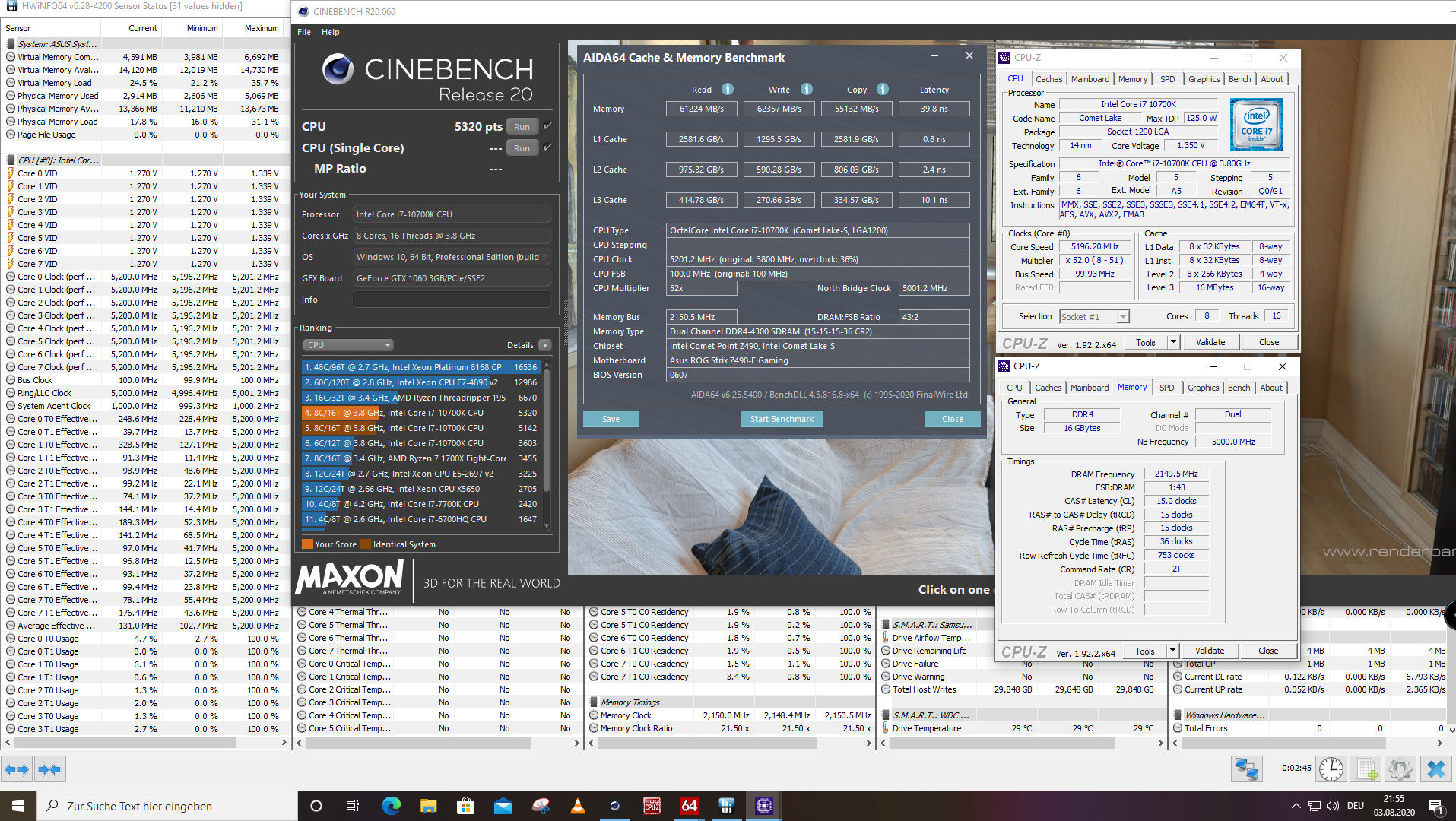
Task: Select ranking row Intel Xeon Platinum 8168 CPU
Action: [420, 367]
